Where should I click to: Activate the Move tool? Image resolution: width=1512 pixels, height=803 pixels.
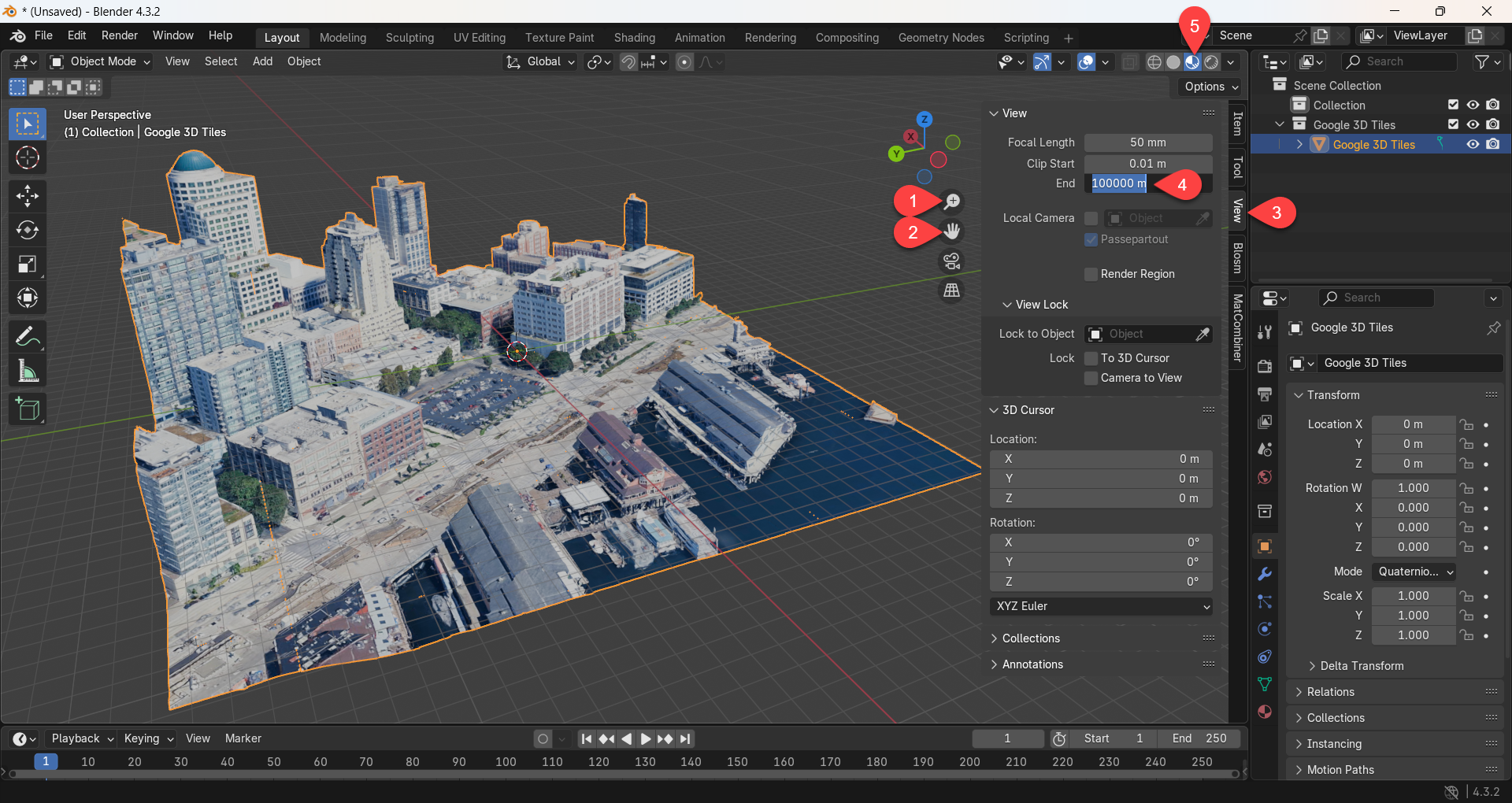[x=28, y=196]
